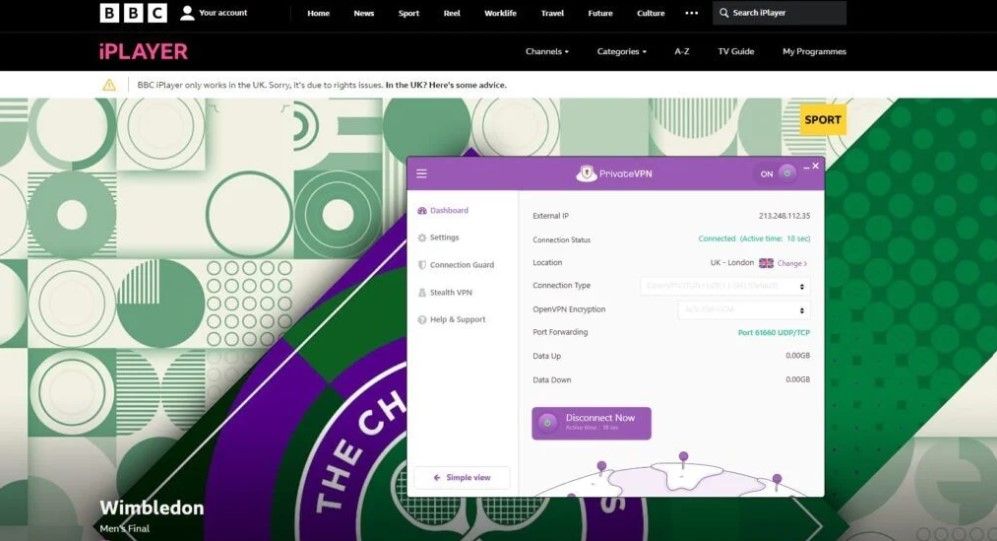The height and width of the screenshot is (541, 997).
Task: Open the Wimbledon programme title
Action: [152, 508]
